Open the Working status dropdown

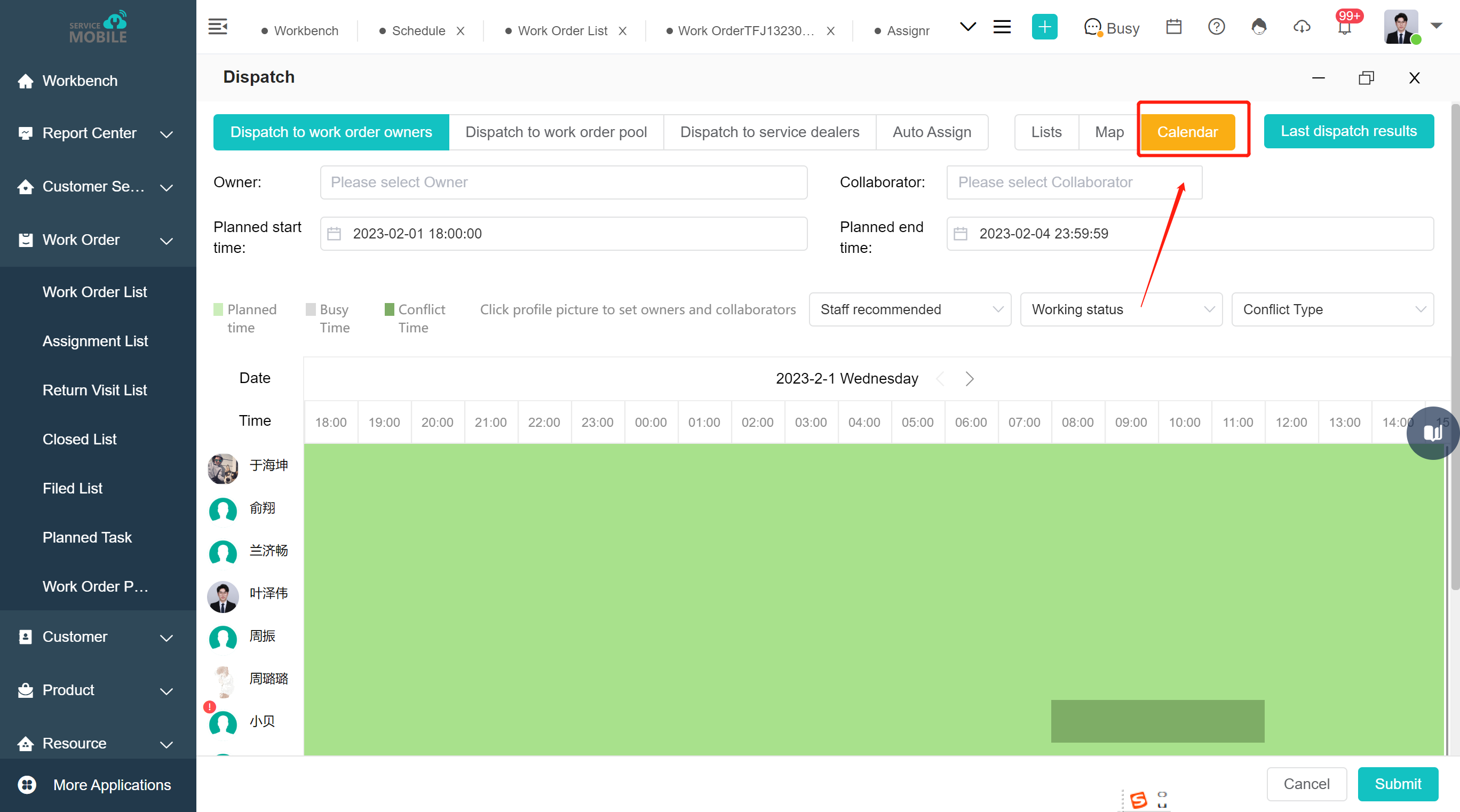[1121, 309]
